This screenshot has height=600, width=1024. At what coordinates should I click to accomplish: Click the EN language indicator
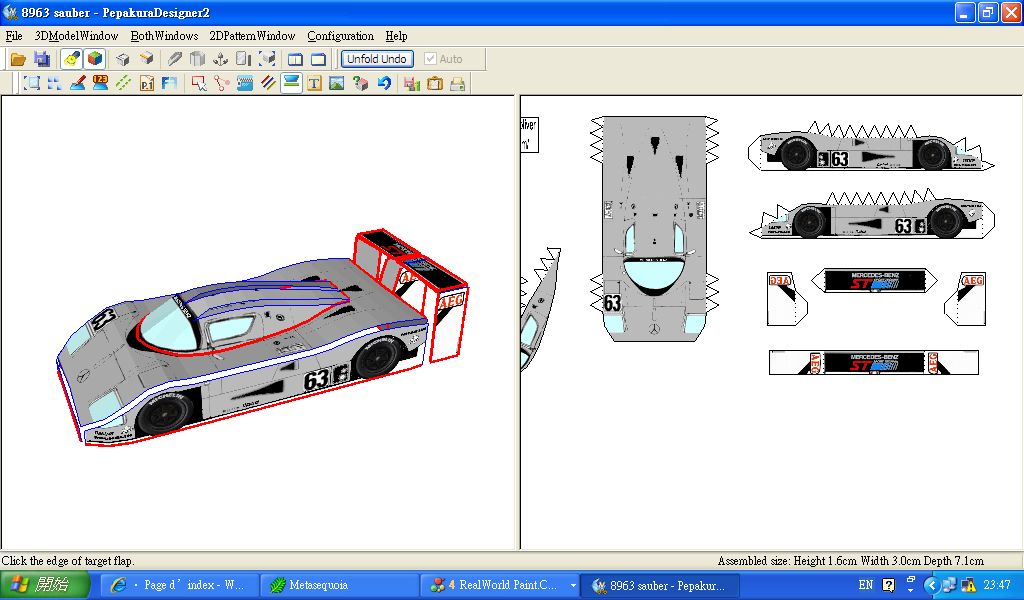(x=865, y=585)
